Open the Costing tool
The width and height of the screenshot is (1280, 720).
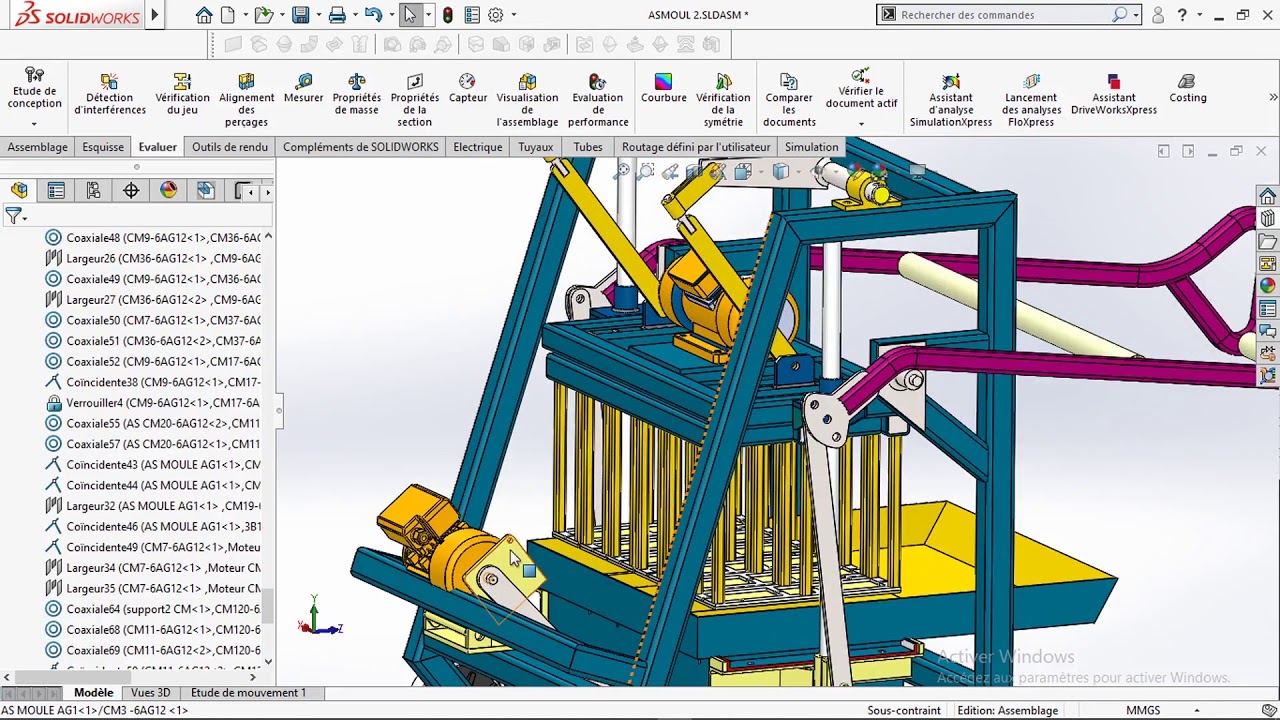click(1187, 88)
